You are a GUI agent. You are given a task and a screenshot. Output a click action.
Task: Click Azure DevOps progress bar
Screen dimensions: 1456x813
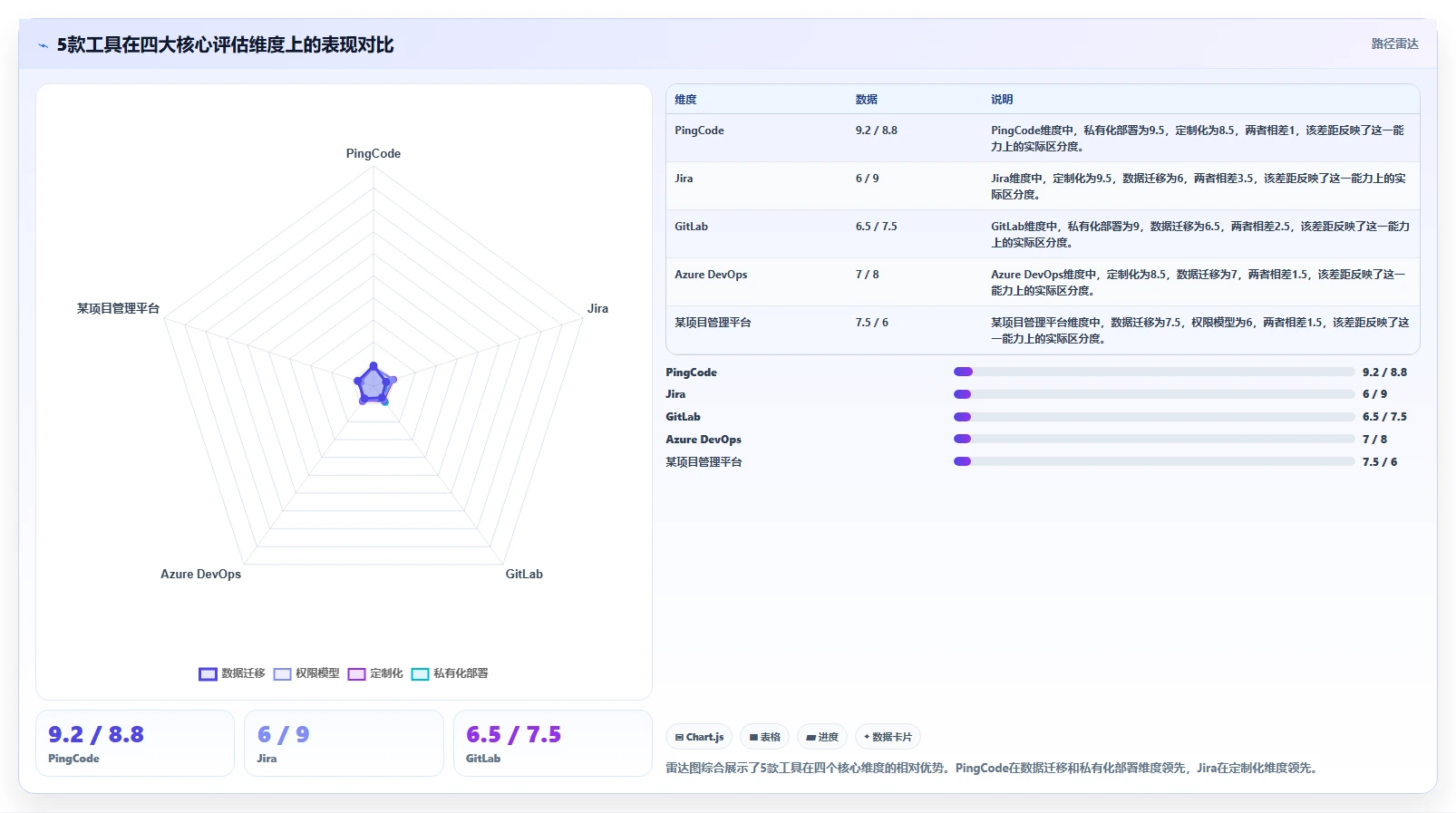click(1154, 439)
